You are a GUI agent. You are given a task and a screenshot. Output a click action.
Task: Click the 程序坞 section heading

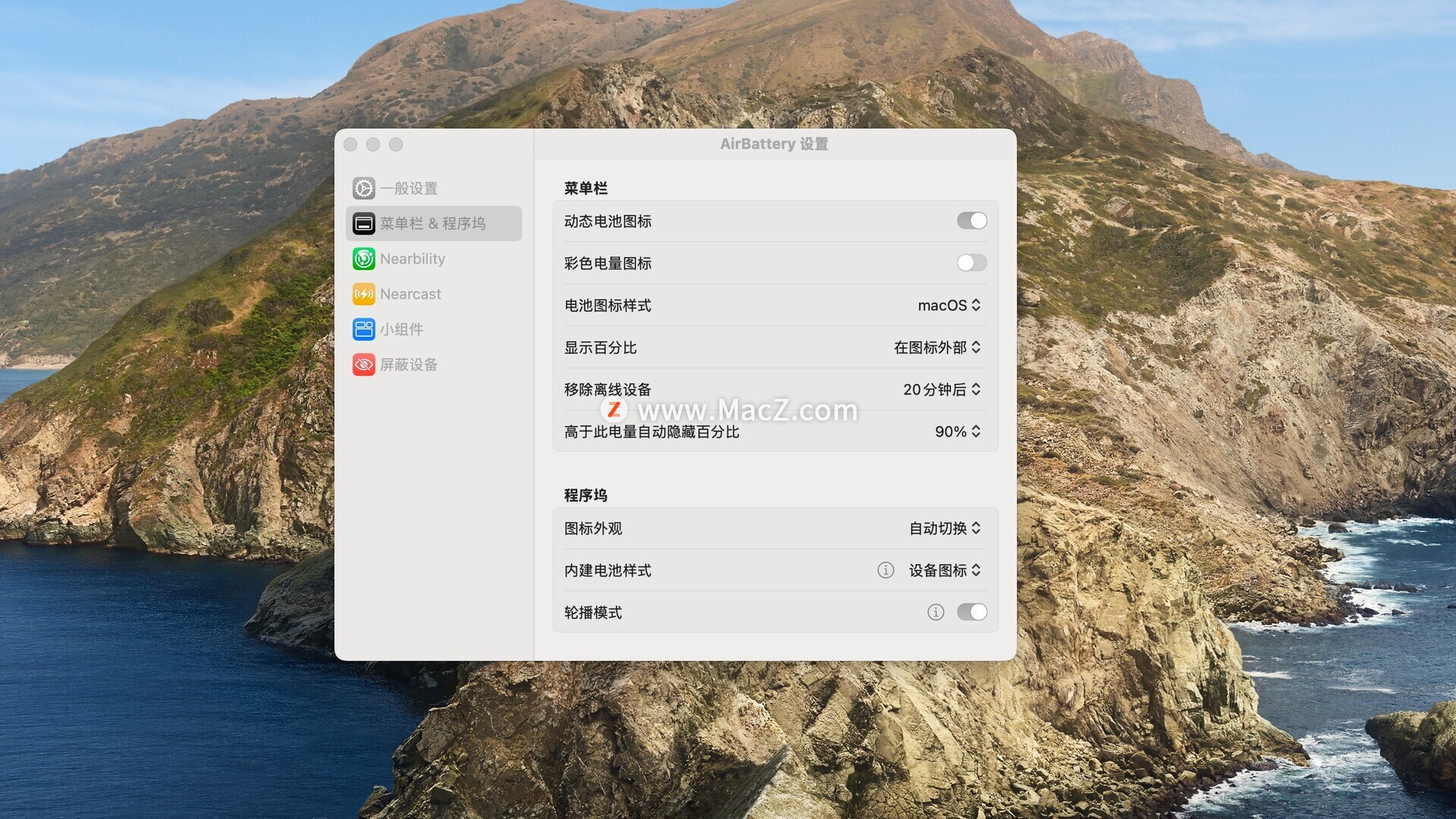click(585, 495)
